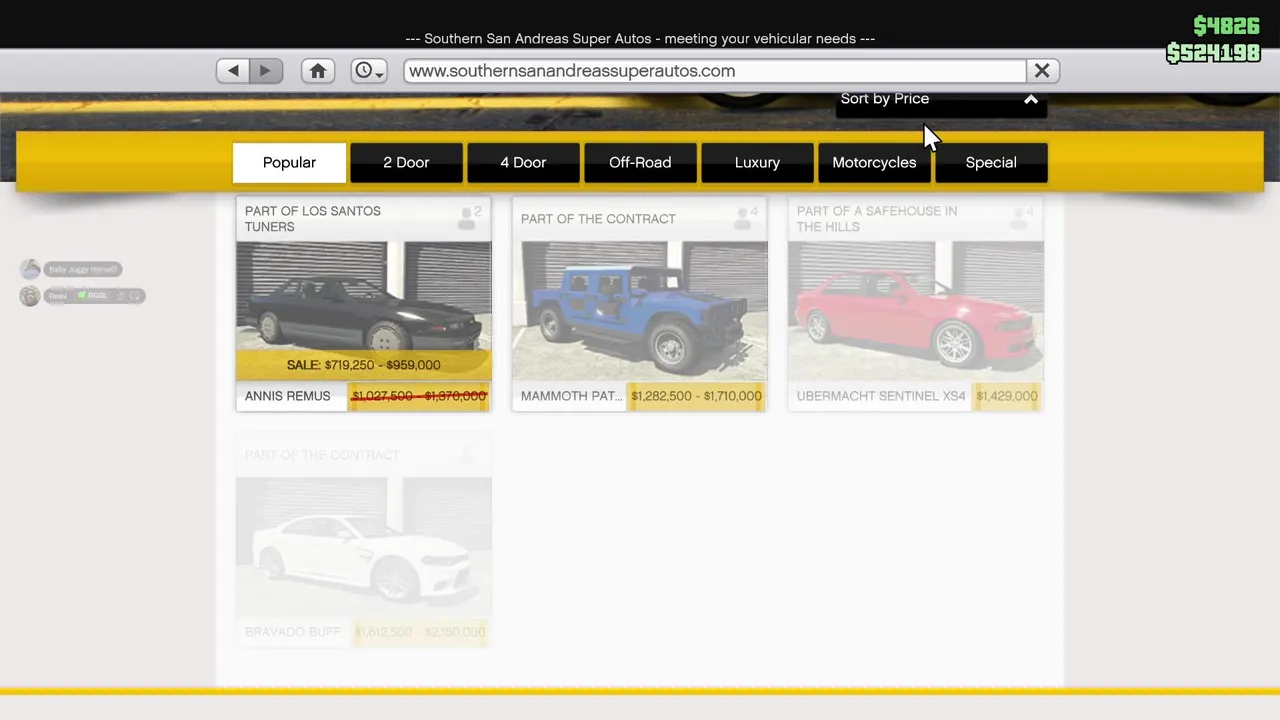Open the browser history clock dropdown
This screenshot has width=1280, height=720.
369,71
